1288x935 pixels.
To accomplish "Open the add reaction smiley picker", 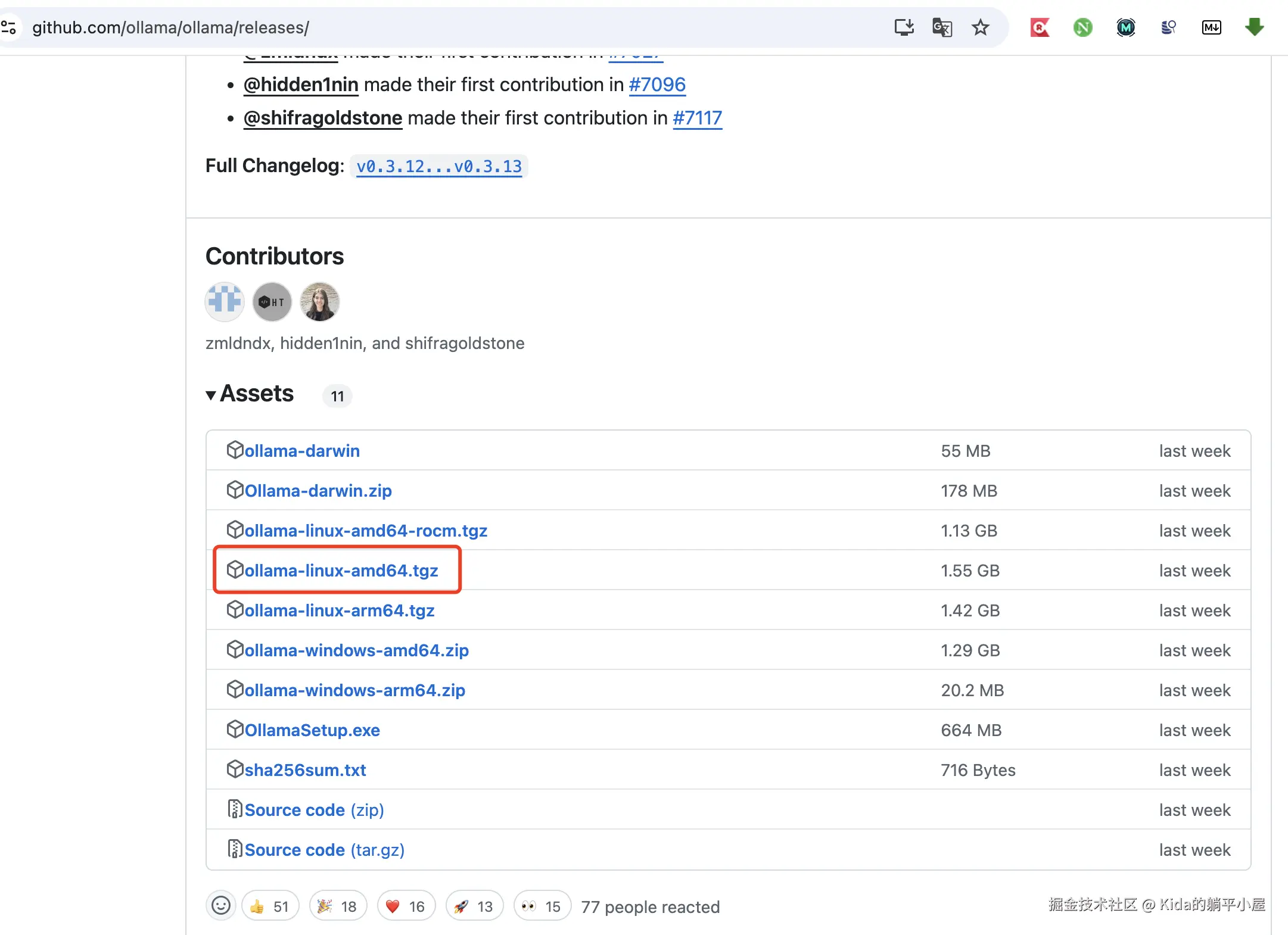I will [221, 906].
